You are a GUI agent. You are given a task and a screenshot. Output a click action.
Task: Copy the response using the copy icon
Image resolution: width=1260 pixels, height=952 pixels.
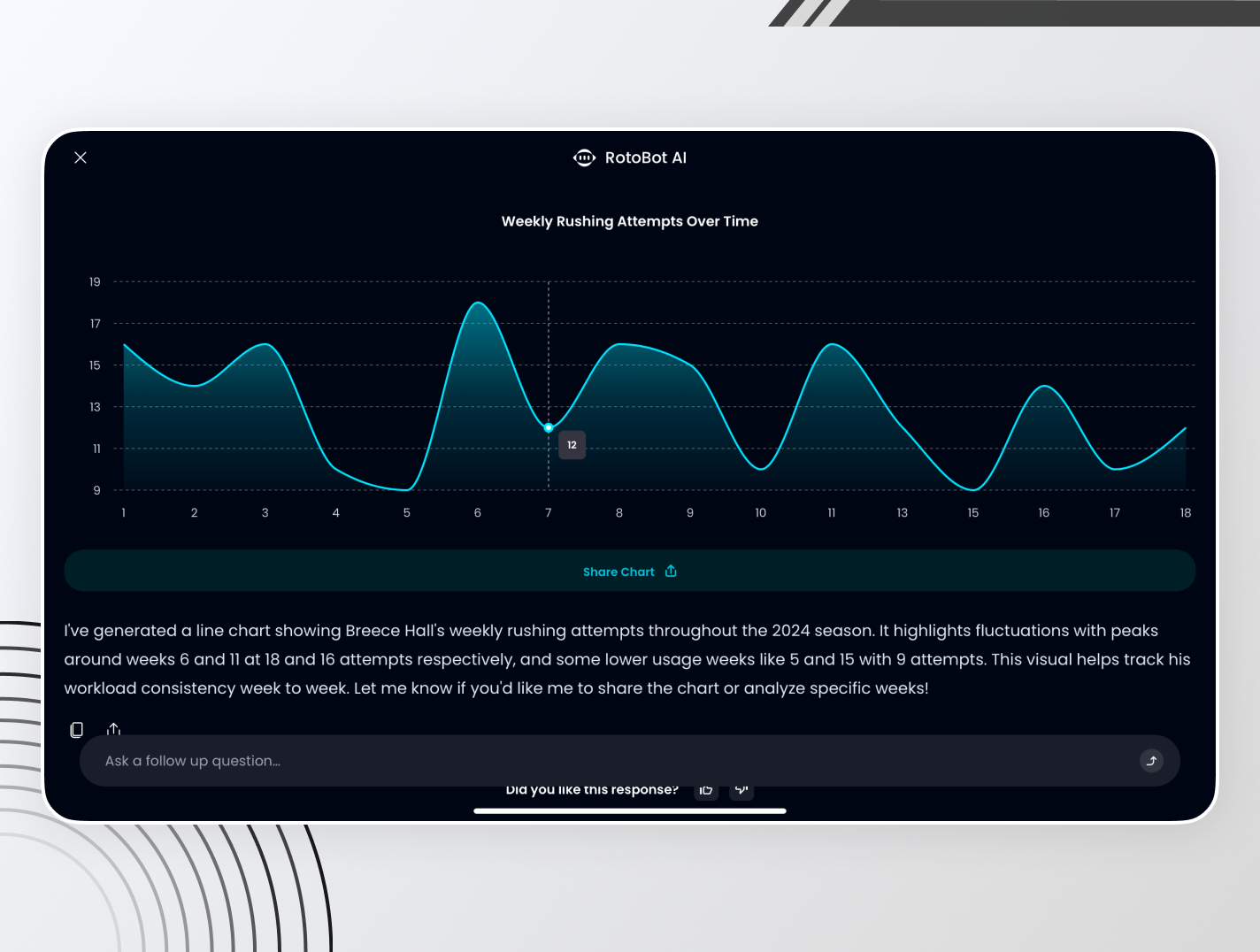[x=76, y=729]
